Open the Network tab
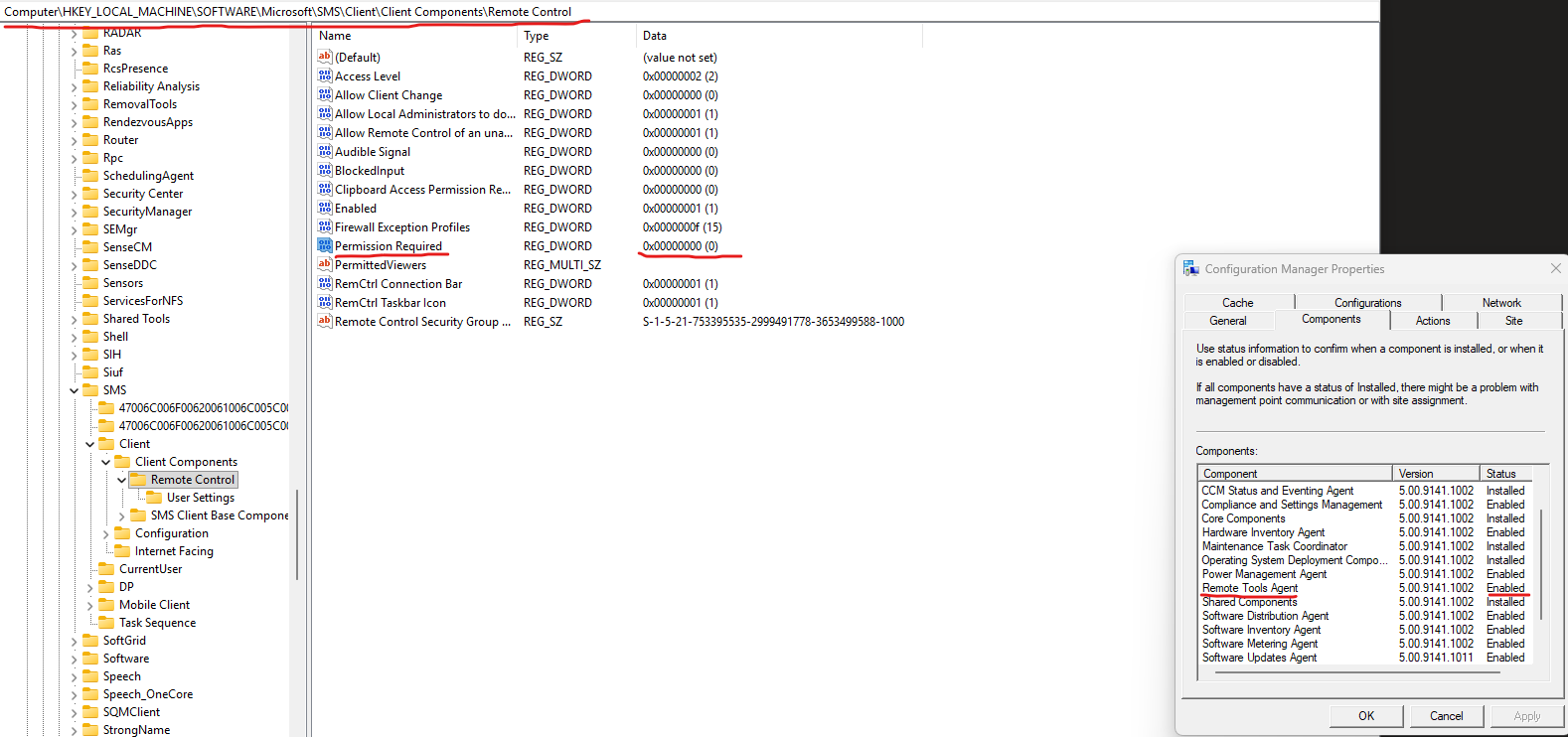1568x737 pixels. pos(1500,303)
